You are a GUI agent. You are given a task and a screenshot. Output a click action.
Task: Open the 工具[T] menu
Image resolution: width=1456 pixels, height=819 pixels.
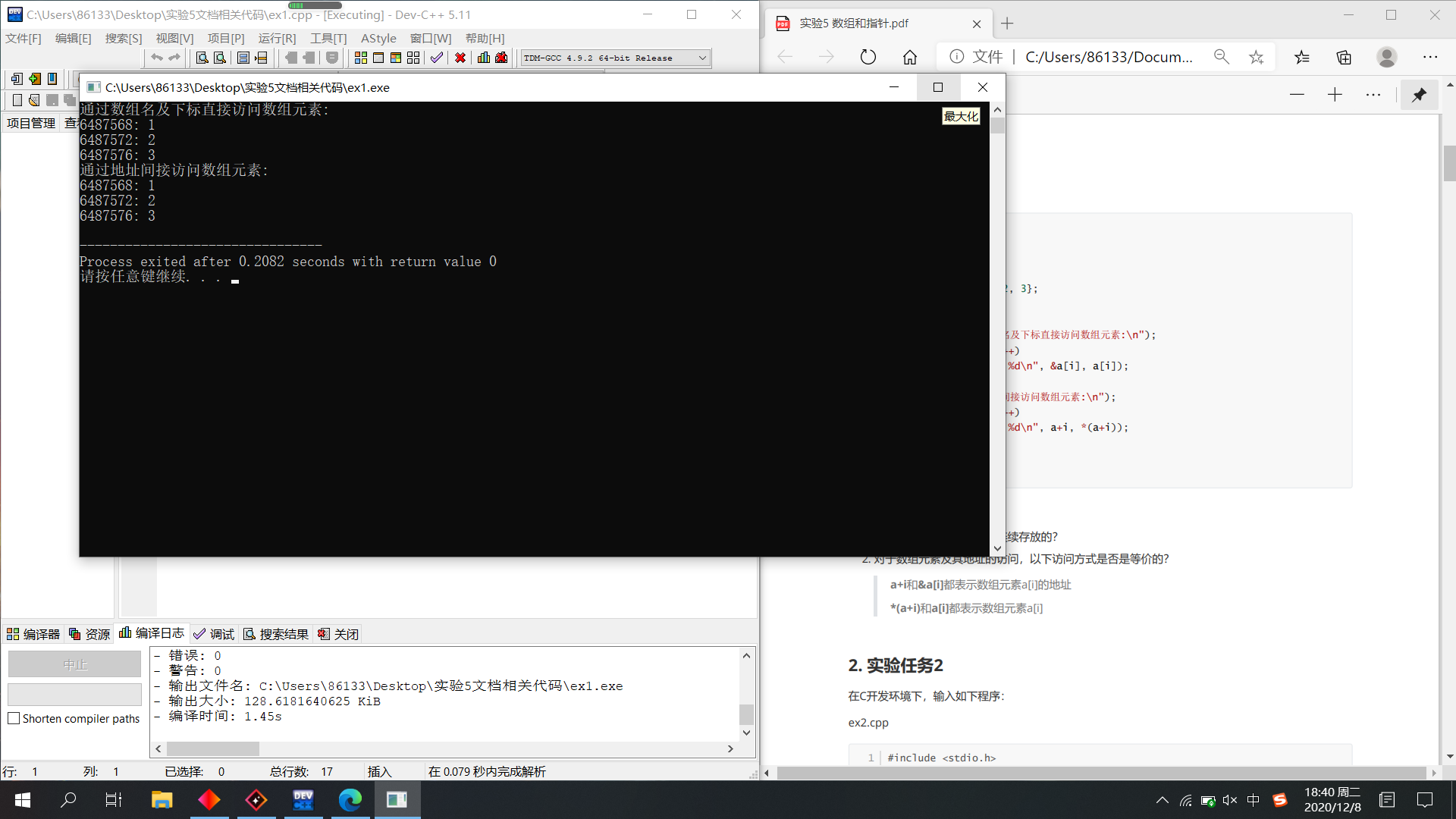pos(328,38)
